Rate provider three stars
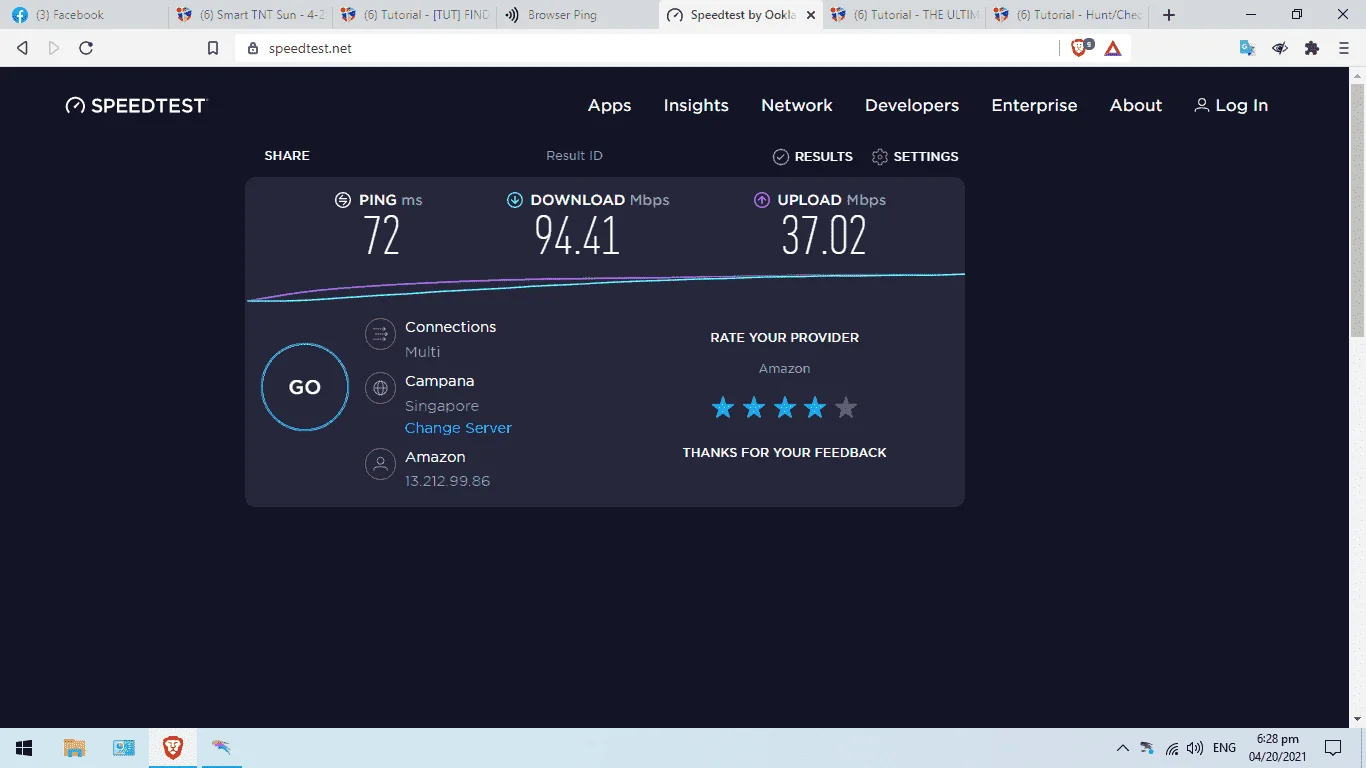 tap(785, 407)
